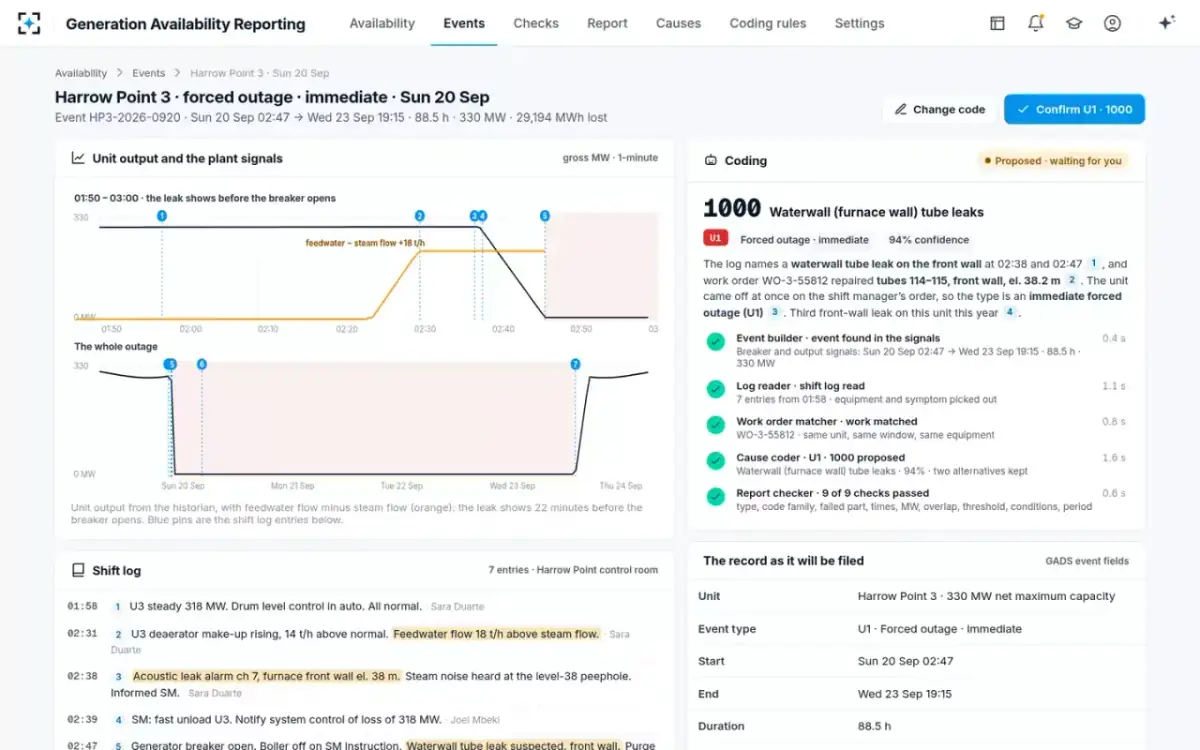The image size is (1200, 750).
Task: Click the green check for Log reader
Action: [715, 390]
